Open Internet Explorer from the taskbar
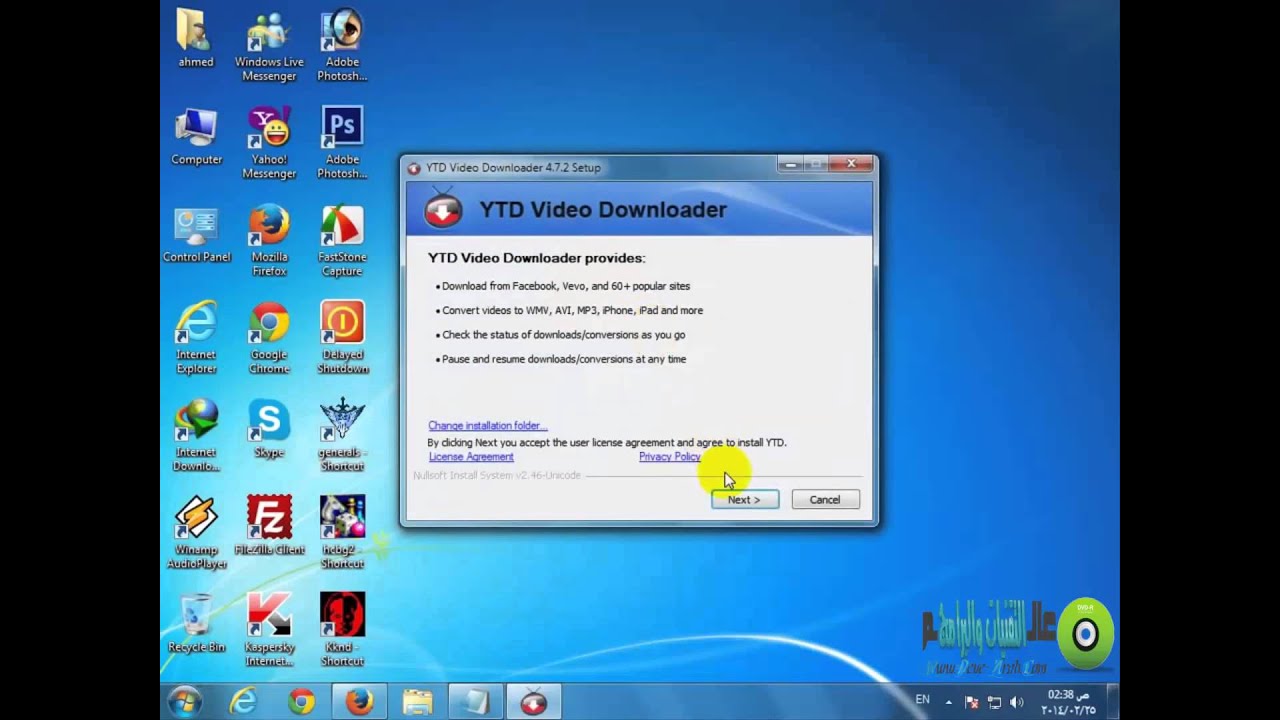Screen dimensions: 1280x720 (x=243, y=702)
